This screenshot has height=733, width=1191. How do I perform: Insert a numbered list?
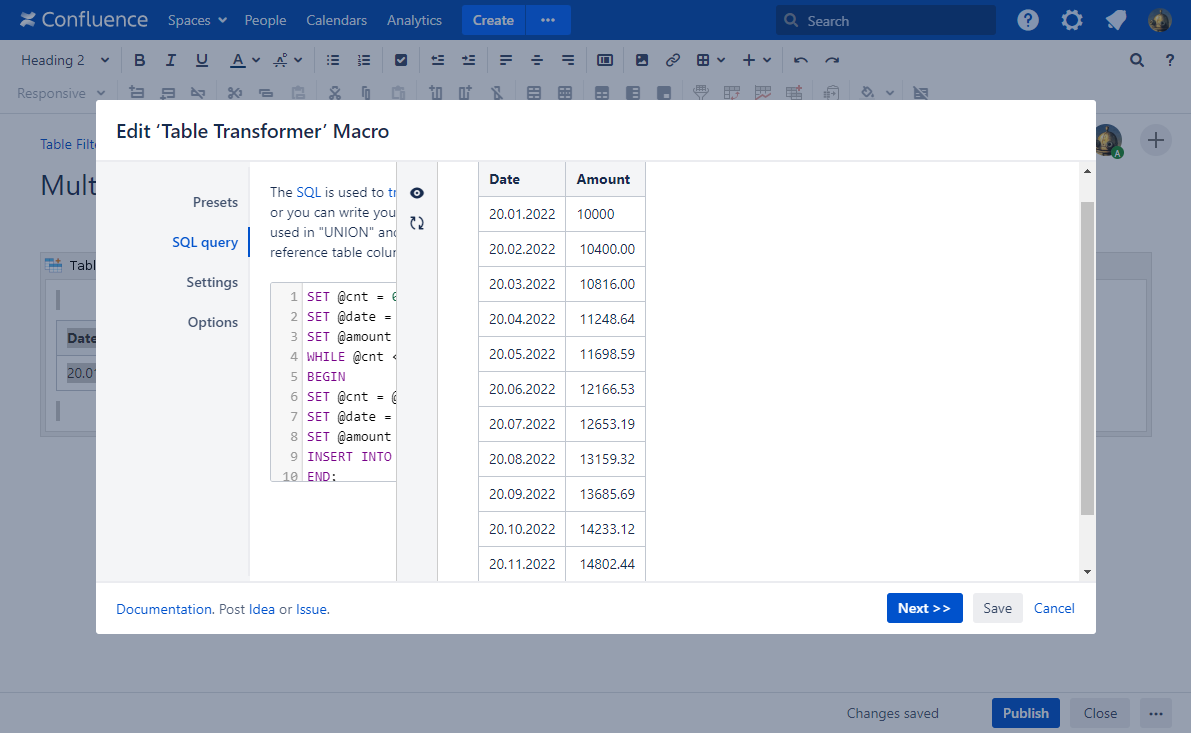364,60
